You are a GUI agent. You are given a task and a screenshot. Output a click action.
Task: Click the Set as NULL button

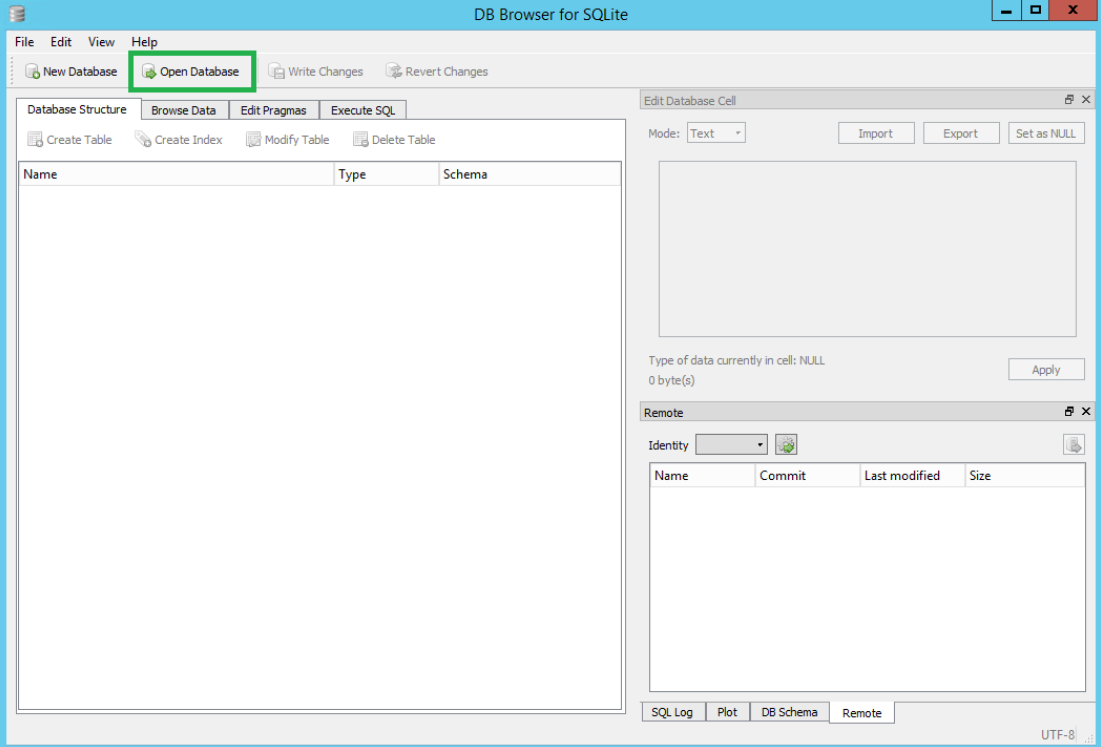pos(1046,133)
